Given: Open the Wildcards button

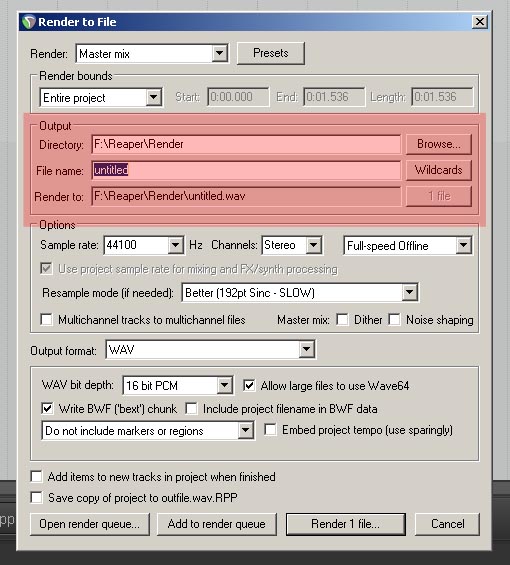Looking at the screenshot, I should pyautogui.click(x=439, y=170).
